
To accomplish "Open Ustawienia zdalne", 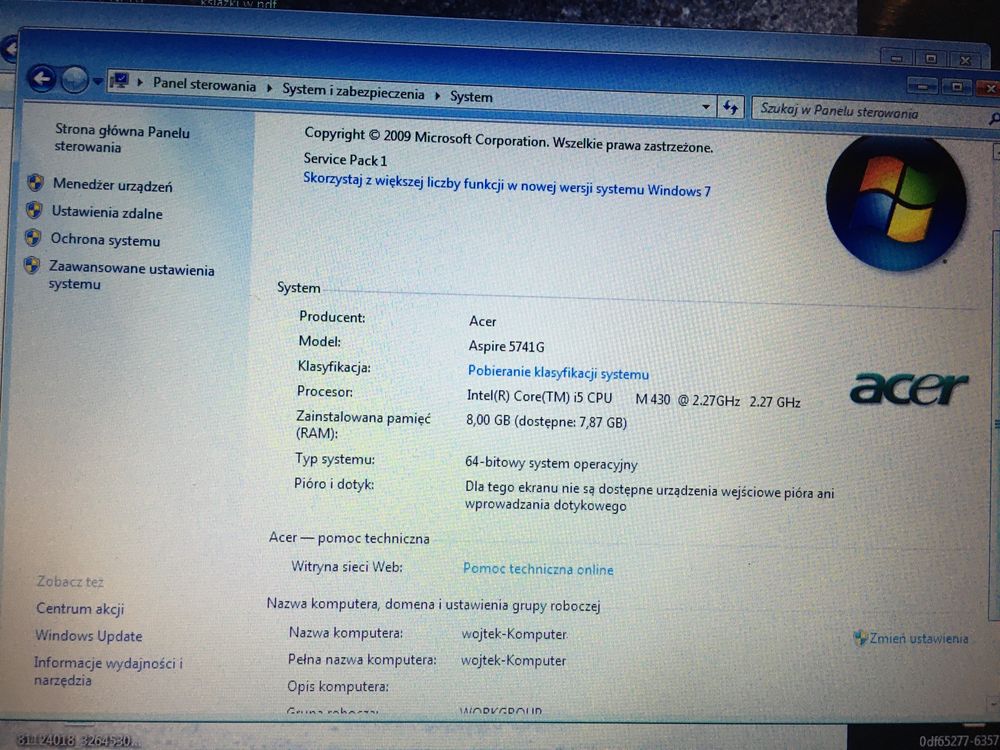I will (x=107, y=213).
